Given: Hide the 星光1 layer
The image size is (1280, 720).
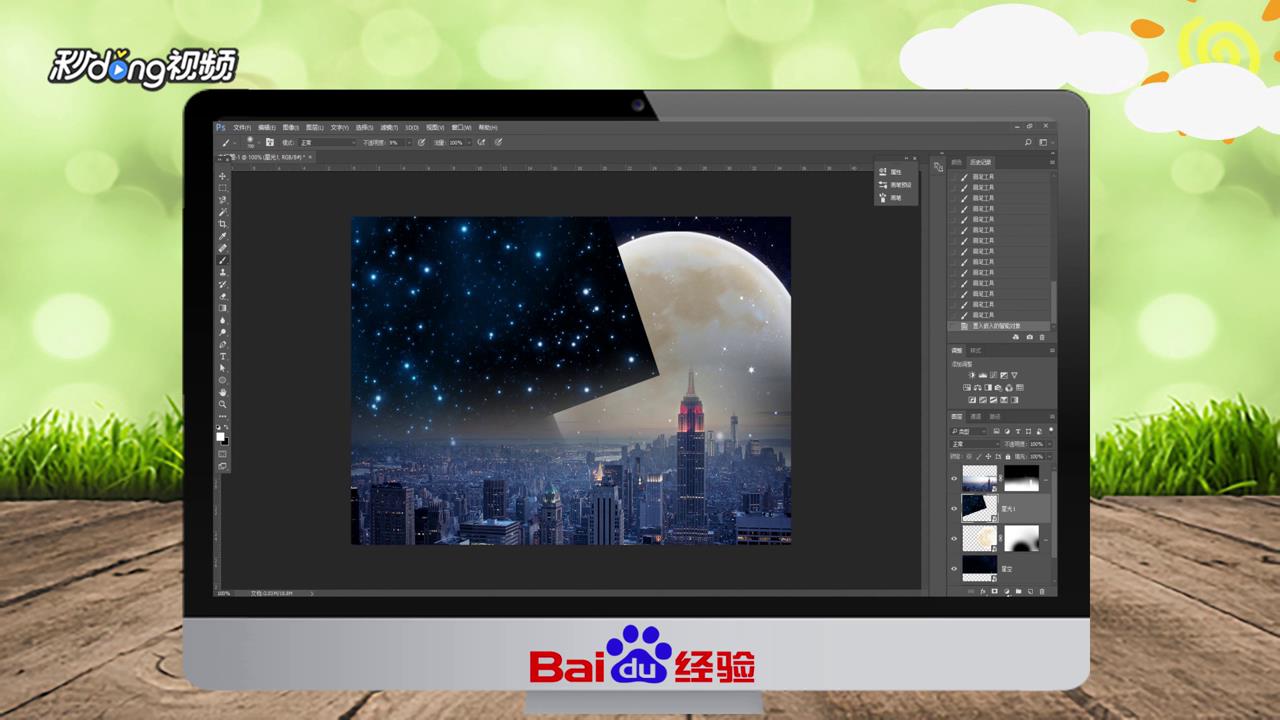Looking at the screenshot, I should tap(954, 508).
